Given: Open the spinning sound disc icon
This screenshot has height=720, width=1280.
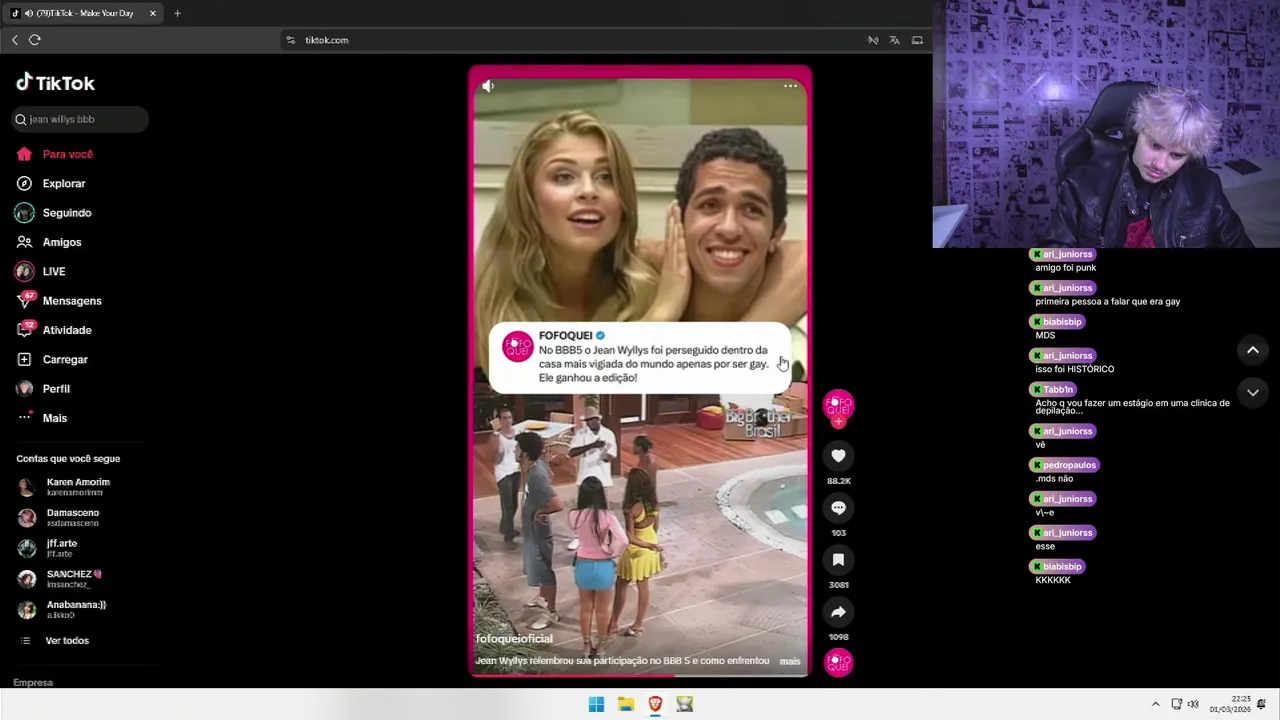Looking at the screenshot, I should click(x=838, y=662).
